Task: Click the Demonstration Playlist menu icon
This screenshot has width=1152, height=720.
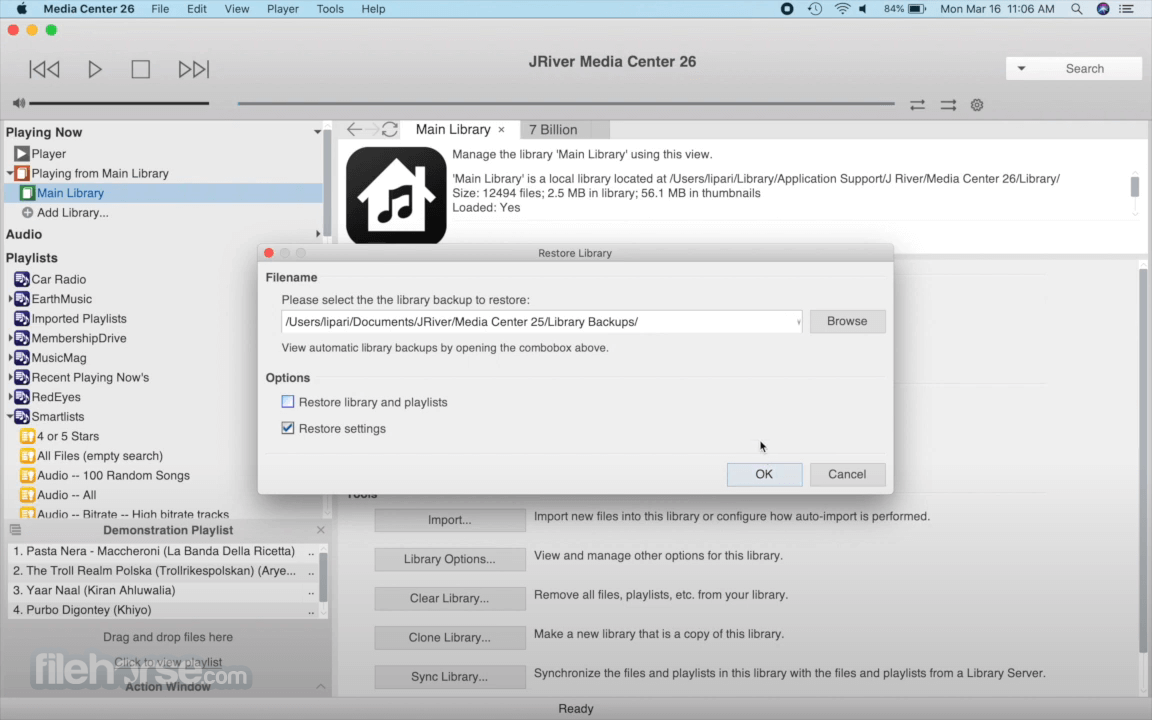Action: click(15, 530)
